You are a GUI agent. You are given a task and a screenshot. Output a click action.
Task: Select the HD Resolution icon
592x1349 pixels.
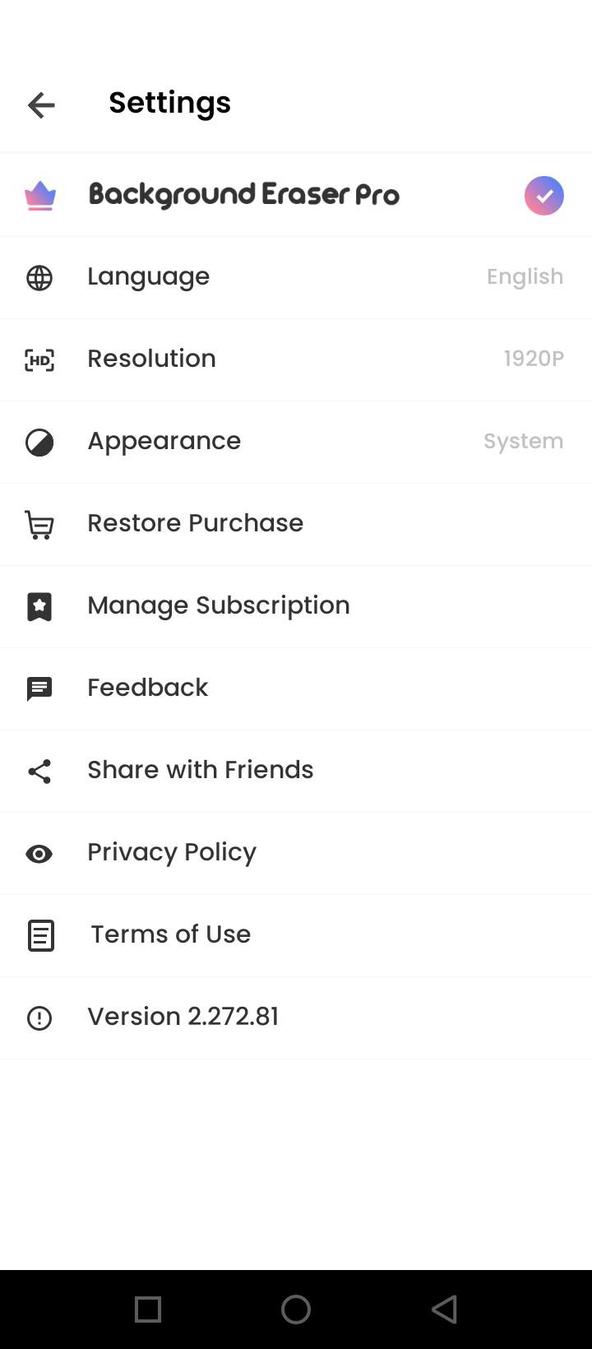pyautogui.click(x=39, y=360)
